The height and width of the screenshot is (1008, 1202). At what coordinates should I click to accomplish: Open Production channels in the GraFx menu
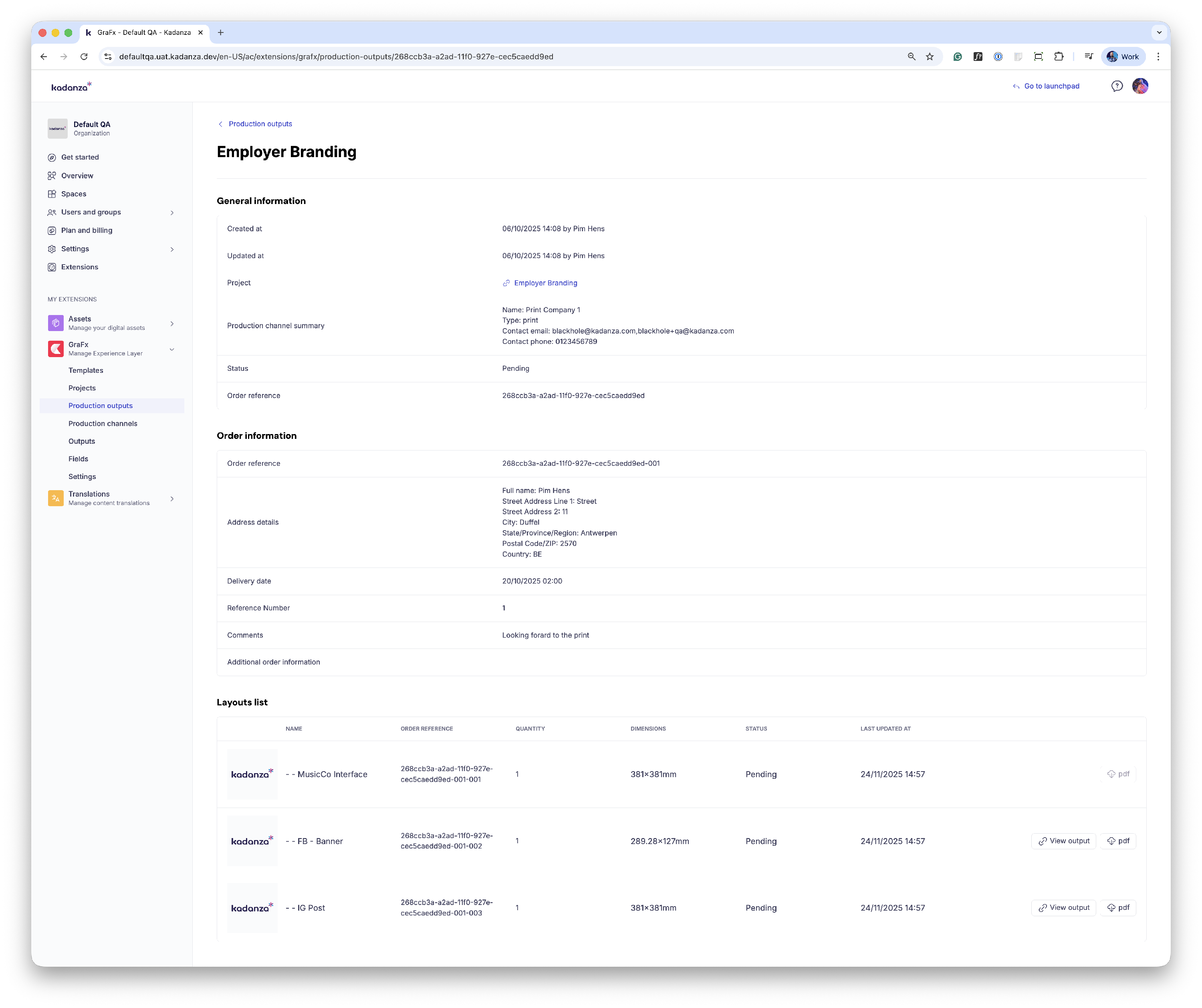pyautogui.click(x=103, y=424)
